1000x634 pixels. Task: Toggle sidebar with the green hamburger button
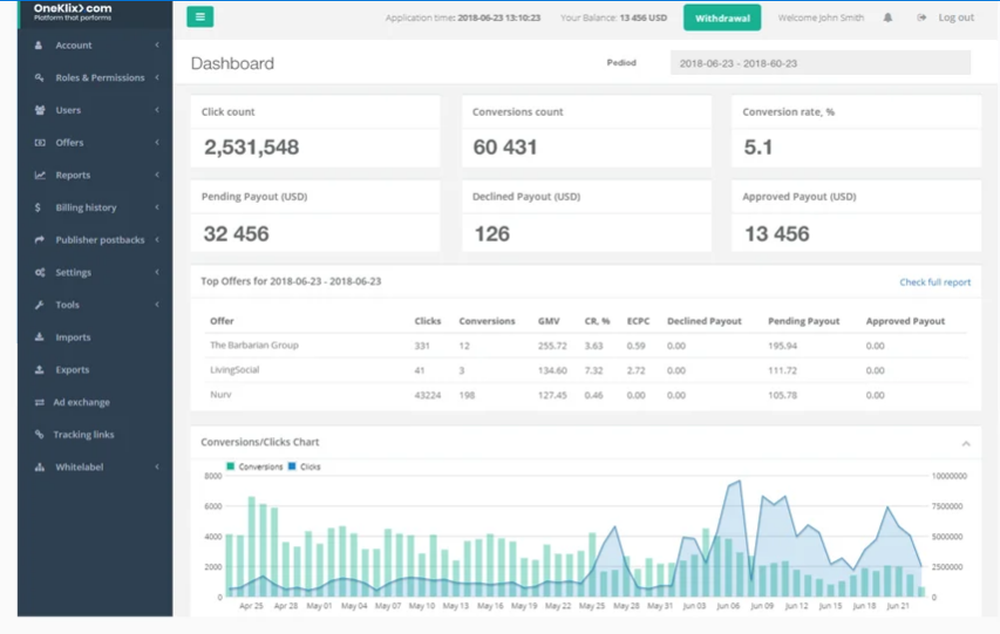tap(200, 17)
